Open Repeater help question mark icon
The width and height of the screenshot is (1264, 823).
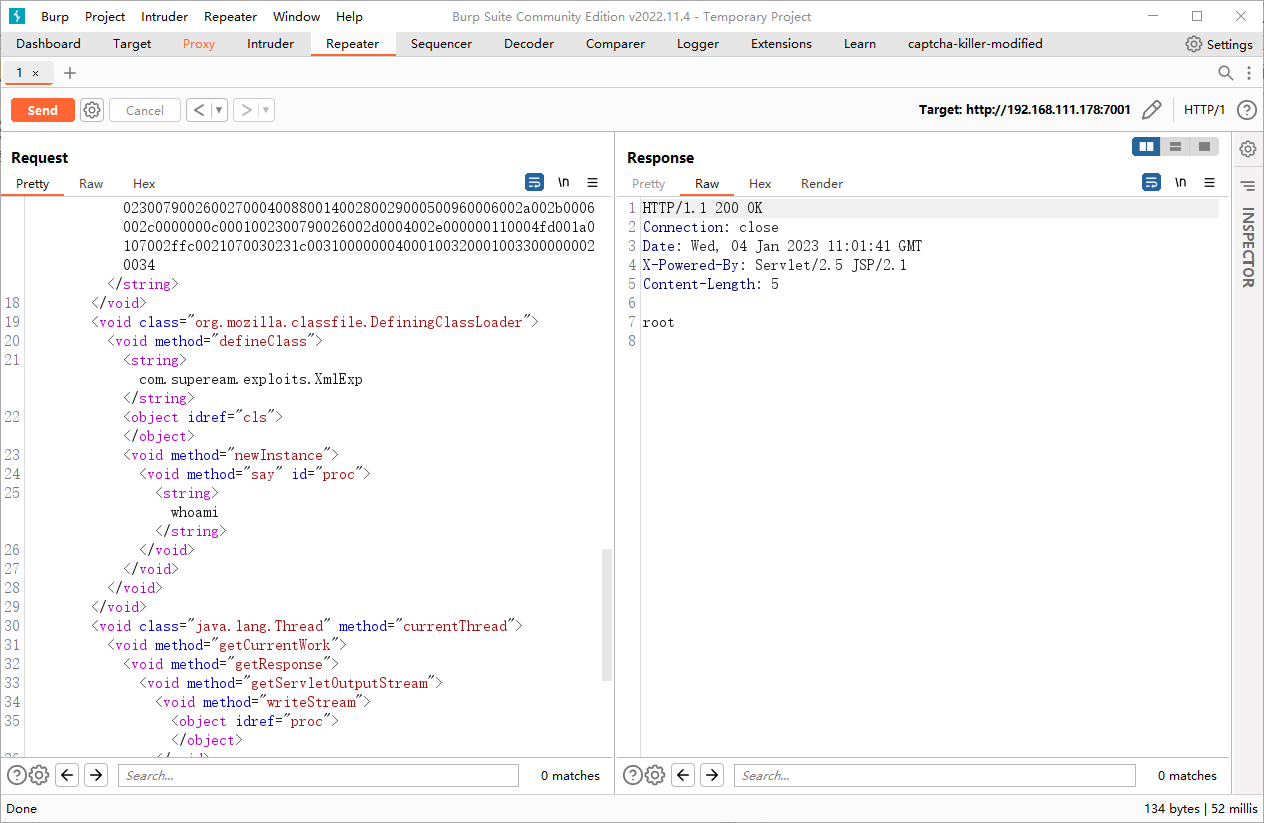(1246, 110)
